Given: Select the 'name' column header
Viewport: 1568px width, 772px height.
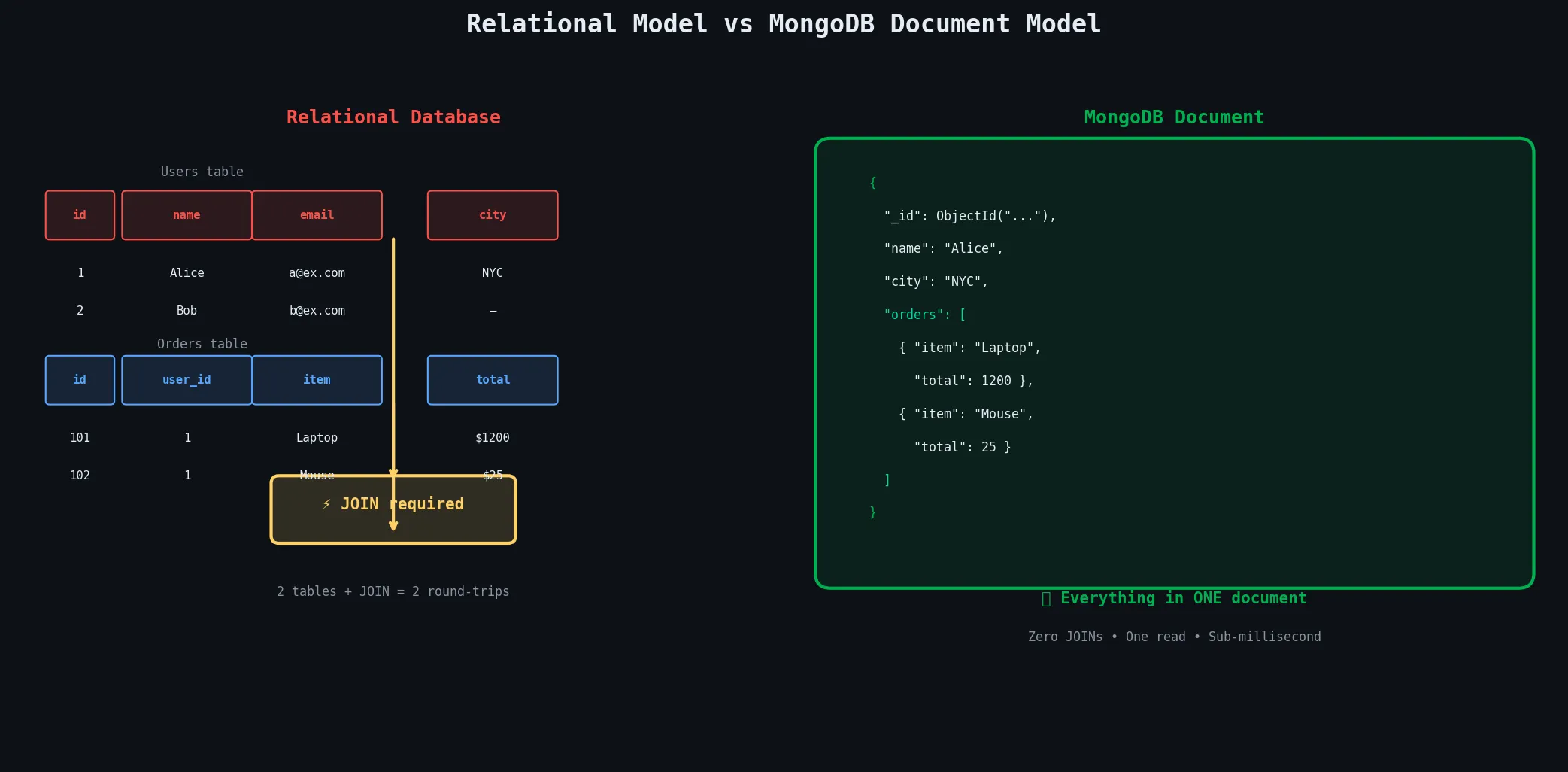Looking at the screenshot, I should 187,215.
